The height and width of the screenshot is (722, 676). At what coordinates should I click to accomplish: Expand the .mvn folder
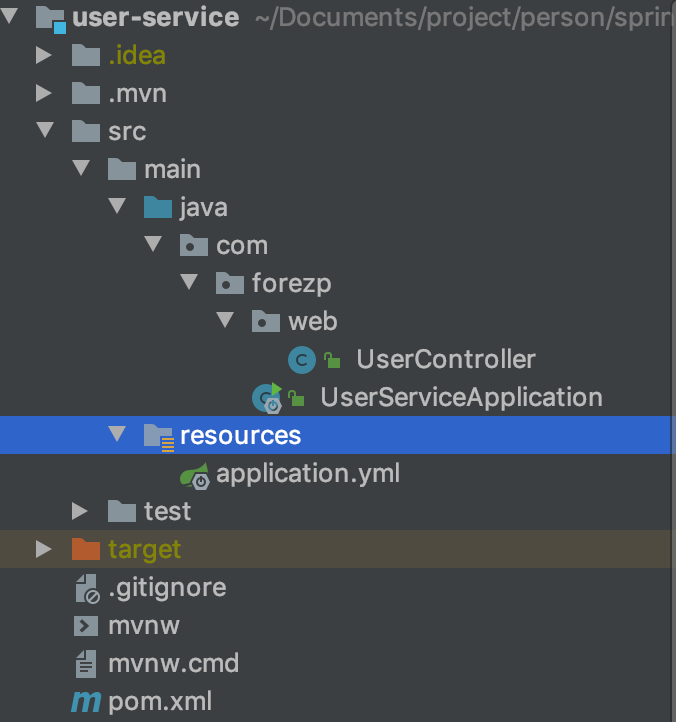click(x=43, y=94)
